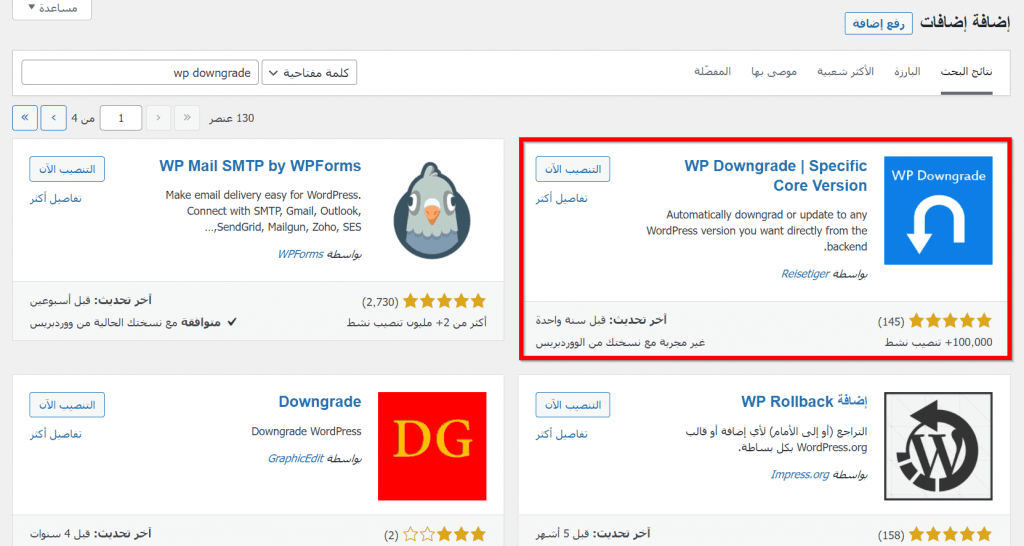The height and width of the screenshot is (546, 1024).
Task: Open the Favorites (المفضّلة) tab
Action: 712,73
